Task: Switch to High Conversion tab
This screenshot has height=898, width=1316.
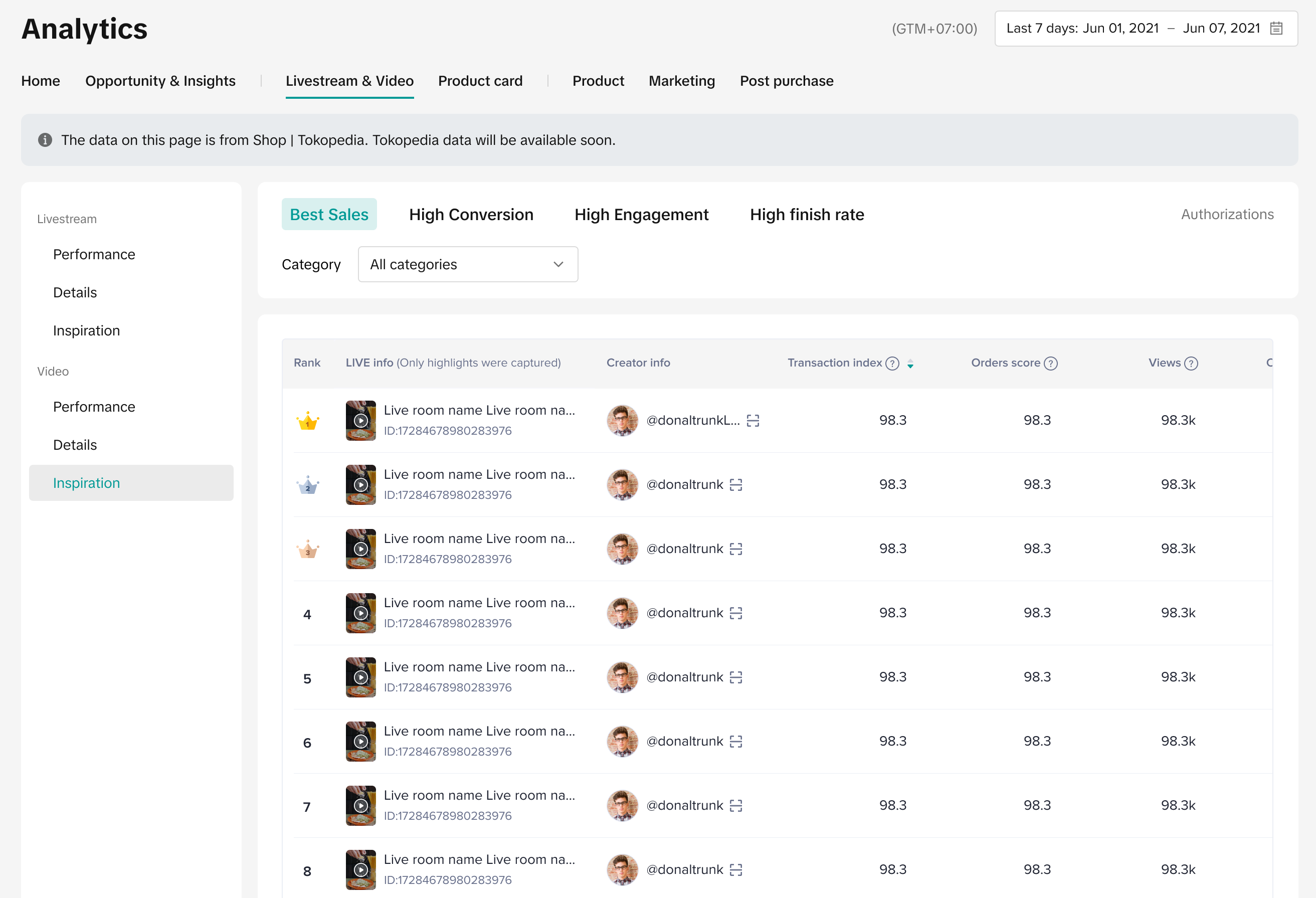Action: 471,215
